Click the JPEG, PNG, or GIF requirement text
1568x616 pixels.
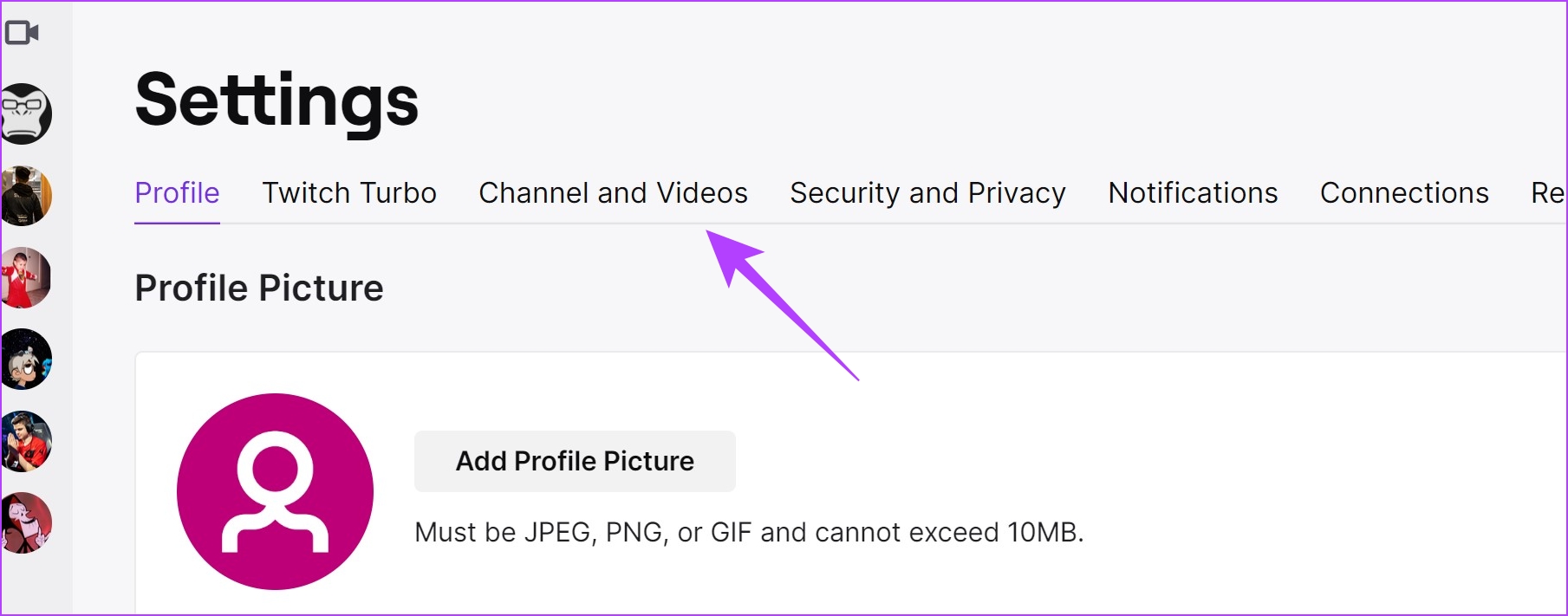[749, 532]
